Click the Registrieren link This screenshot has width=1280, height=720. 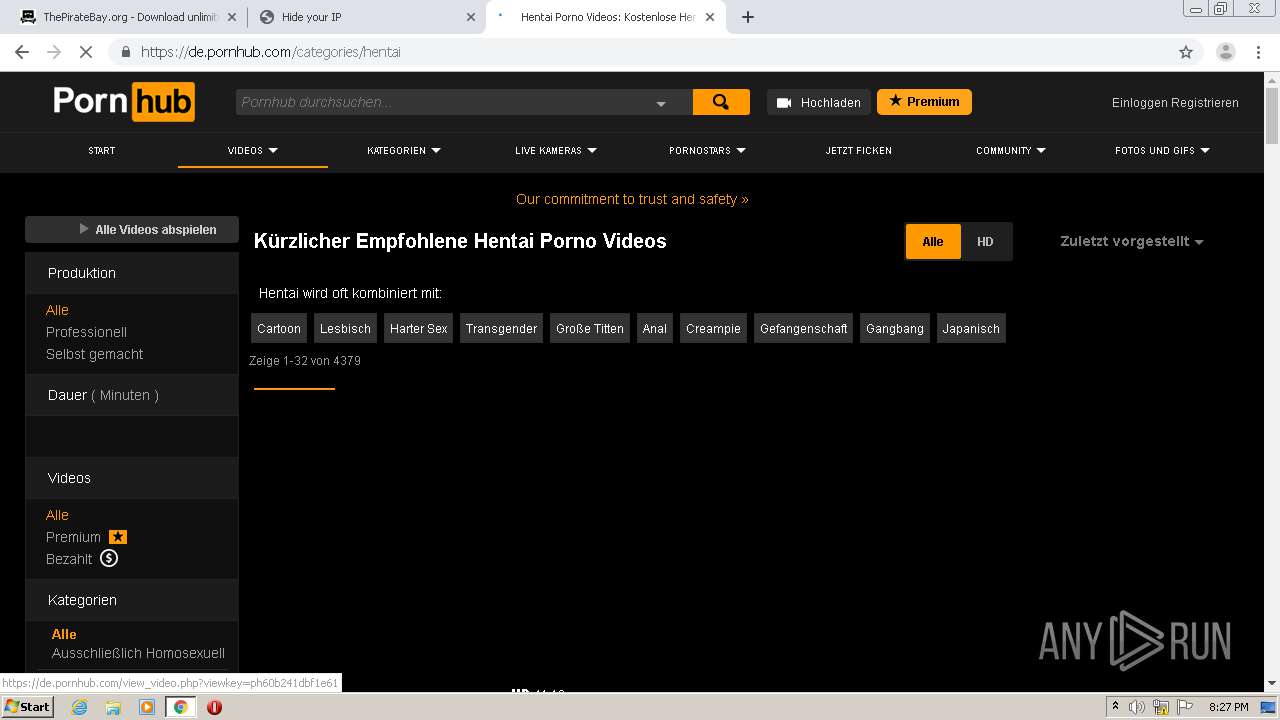tap(1205, 103)
